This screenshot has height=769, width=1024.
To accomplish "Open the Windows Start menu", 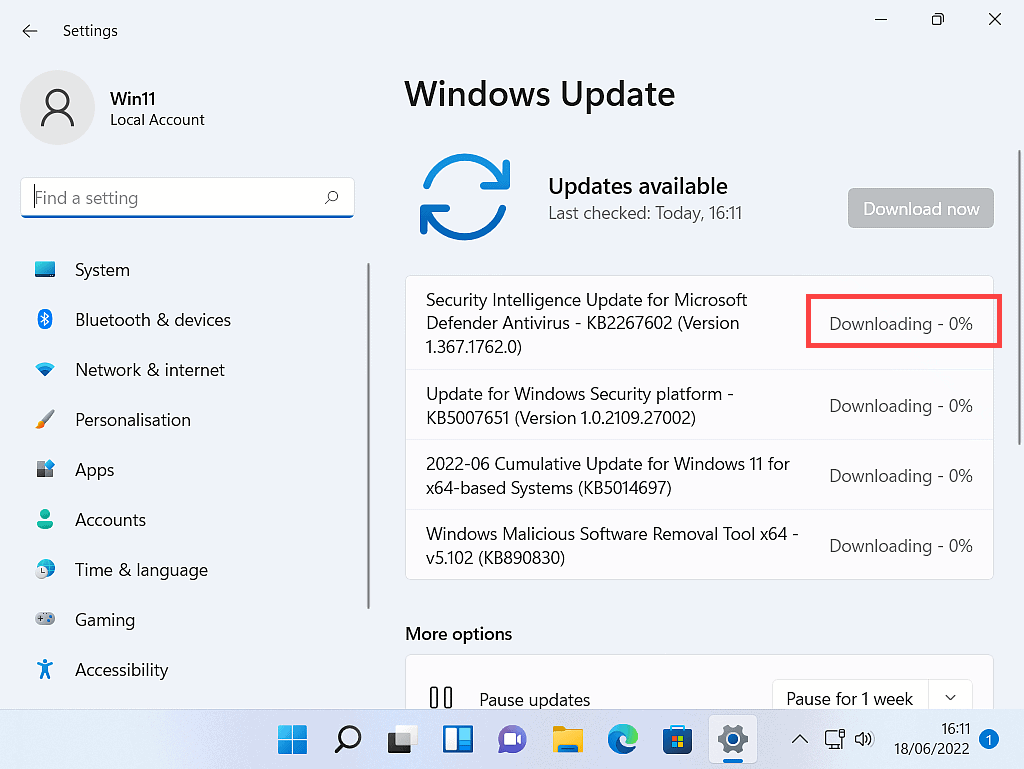I will [x=292, y=740].
